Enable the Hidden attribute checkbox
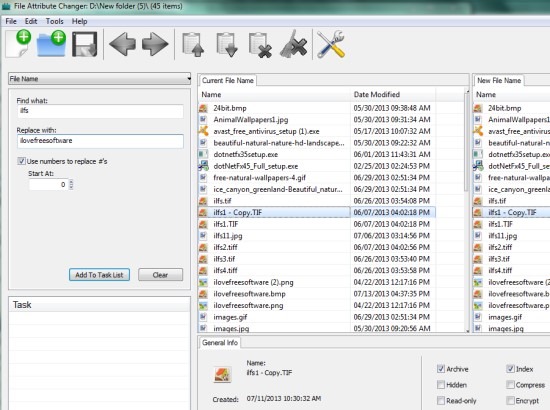Viewport: 550px width, 410px height. [x=441, y=384]
